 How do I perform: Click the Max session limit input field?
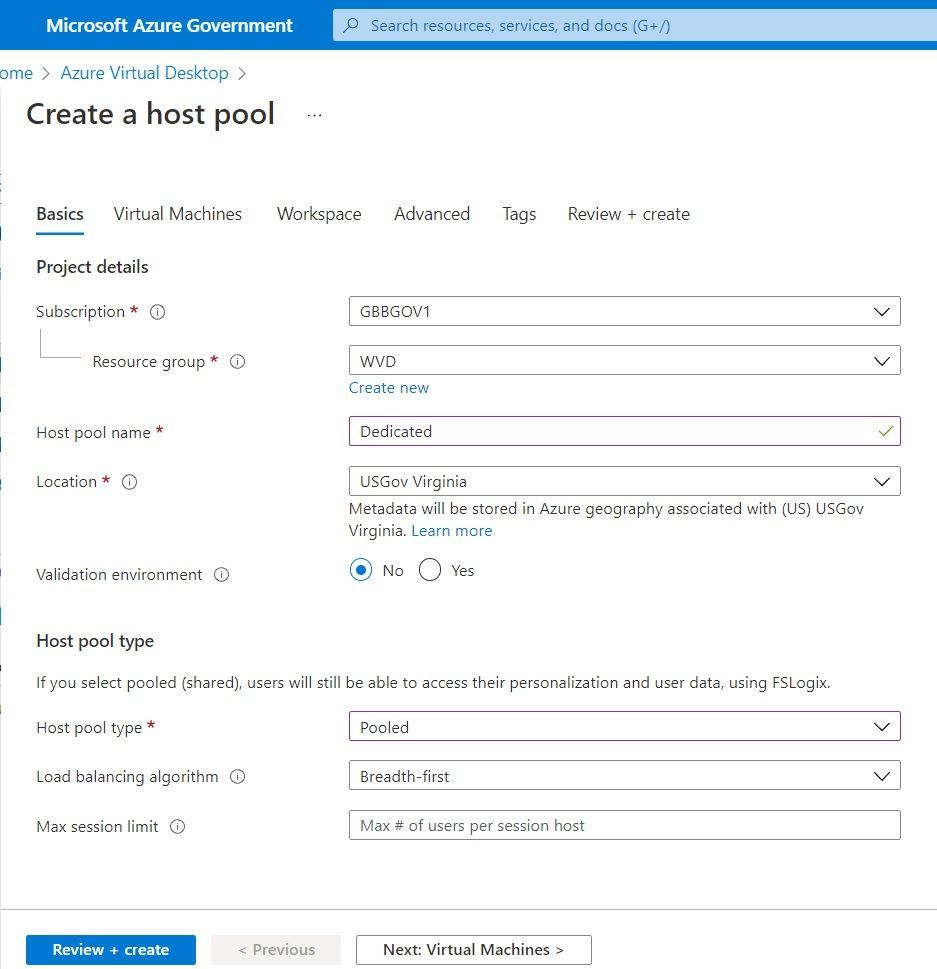click(624, 826)
